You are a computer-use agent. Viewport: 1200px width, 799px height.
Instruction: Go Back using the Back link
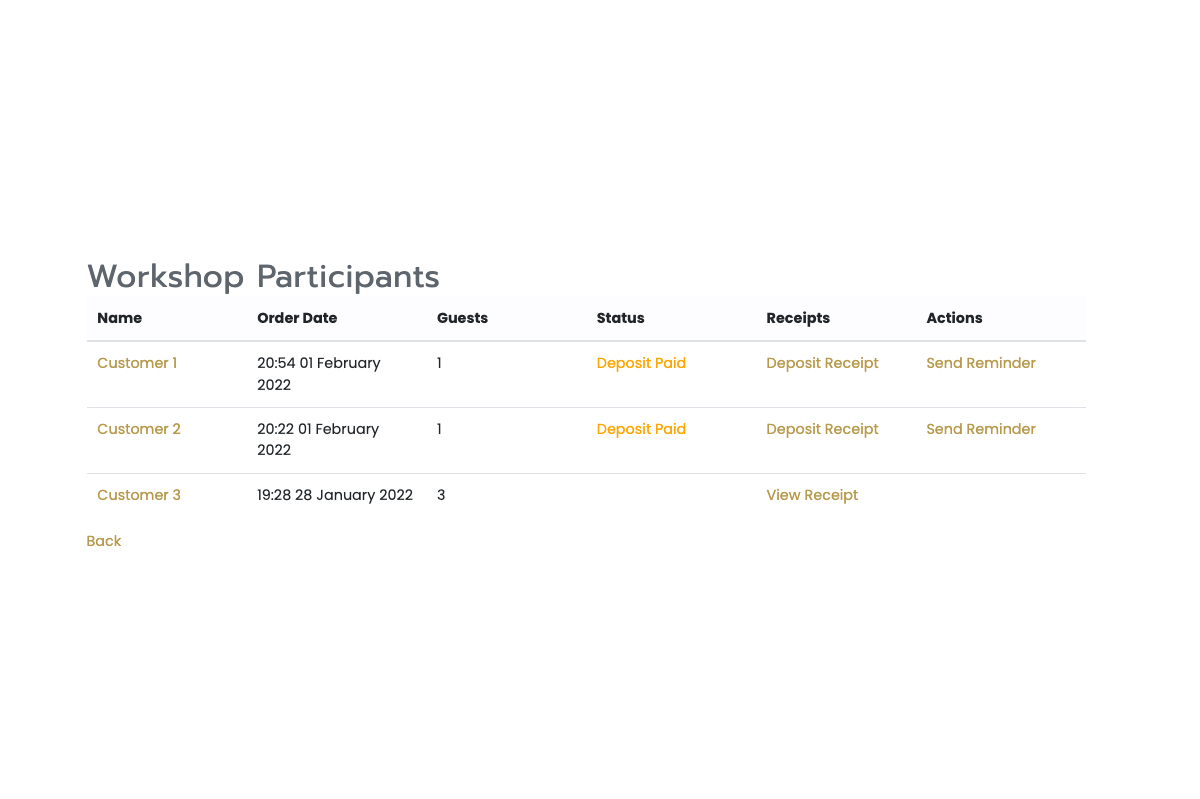point(104,541)
